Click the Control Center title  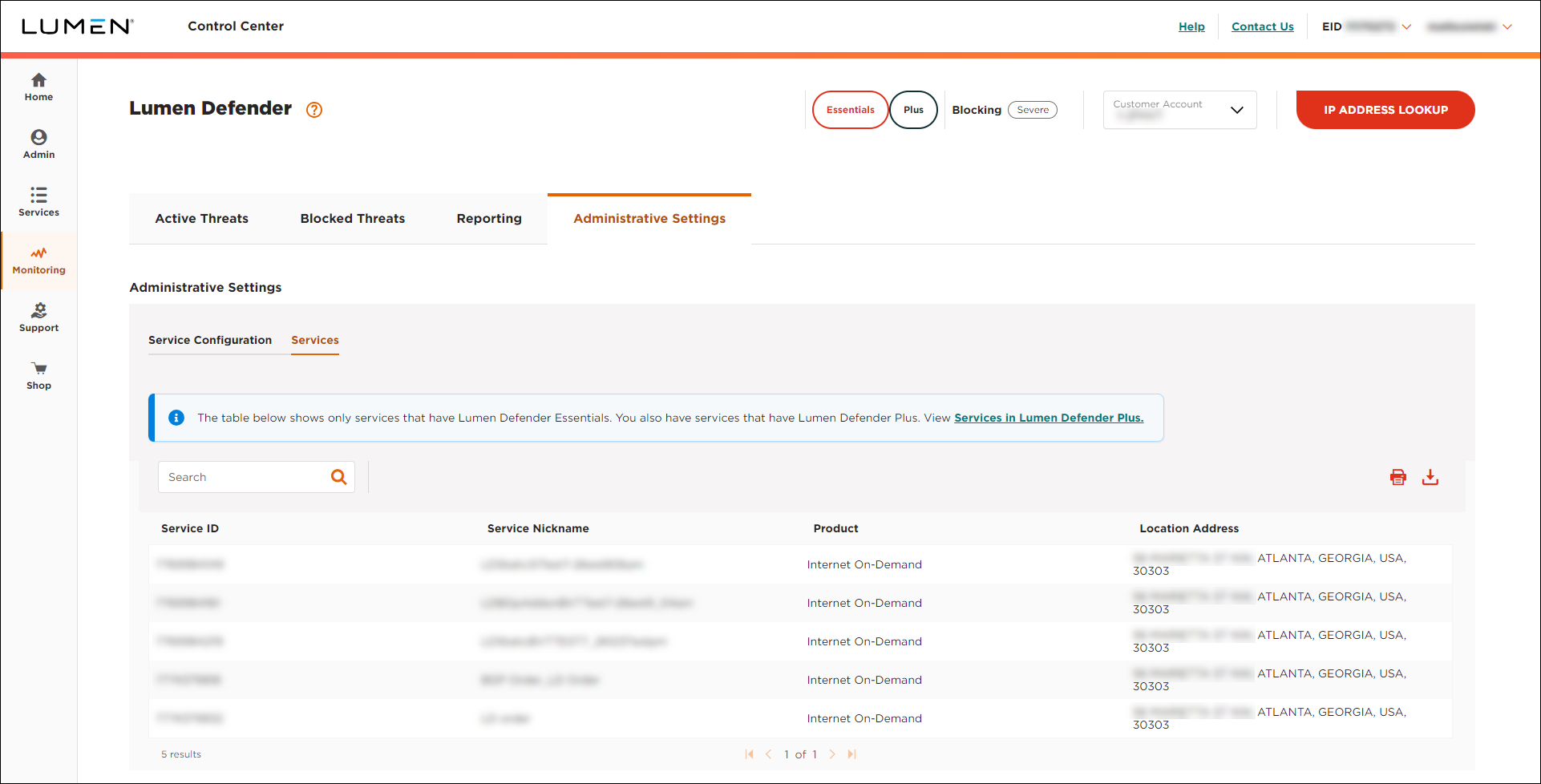click(236, 26)
